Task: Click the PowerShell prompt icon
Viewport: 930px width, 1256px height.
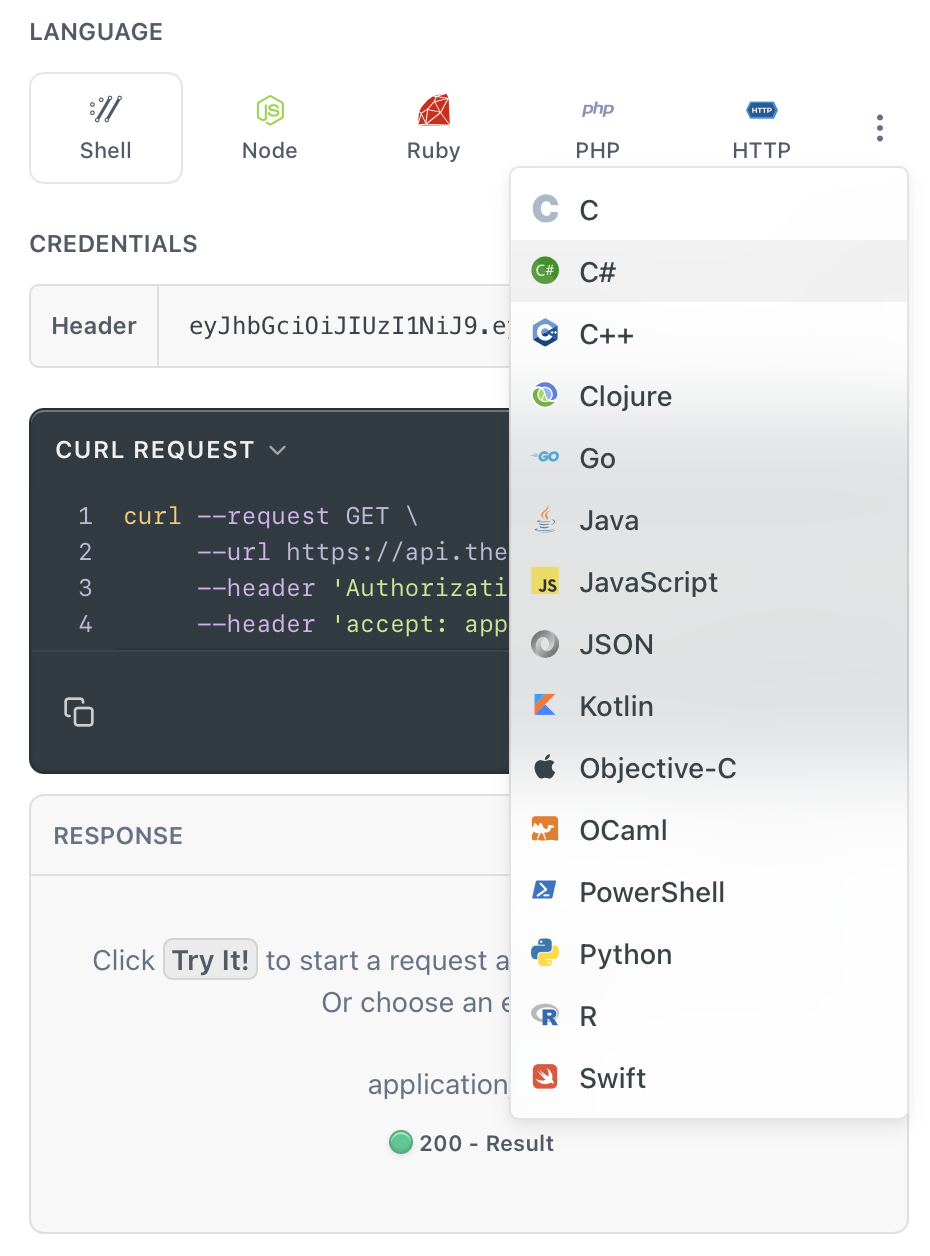Action: (x=545, y=891)
